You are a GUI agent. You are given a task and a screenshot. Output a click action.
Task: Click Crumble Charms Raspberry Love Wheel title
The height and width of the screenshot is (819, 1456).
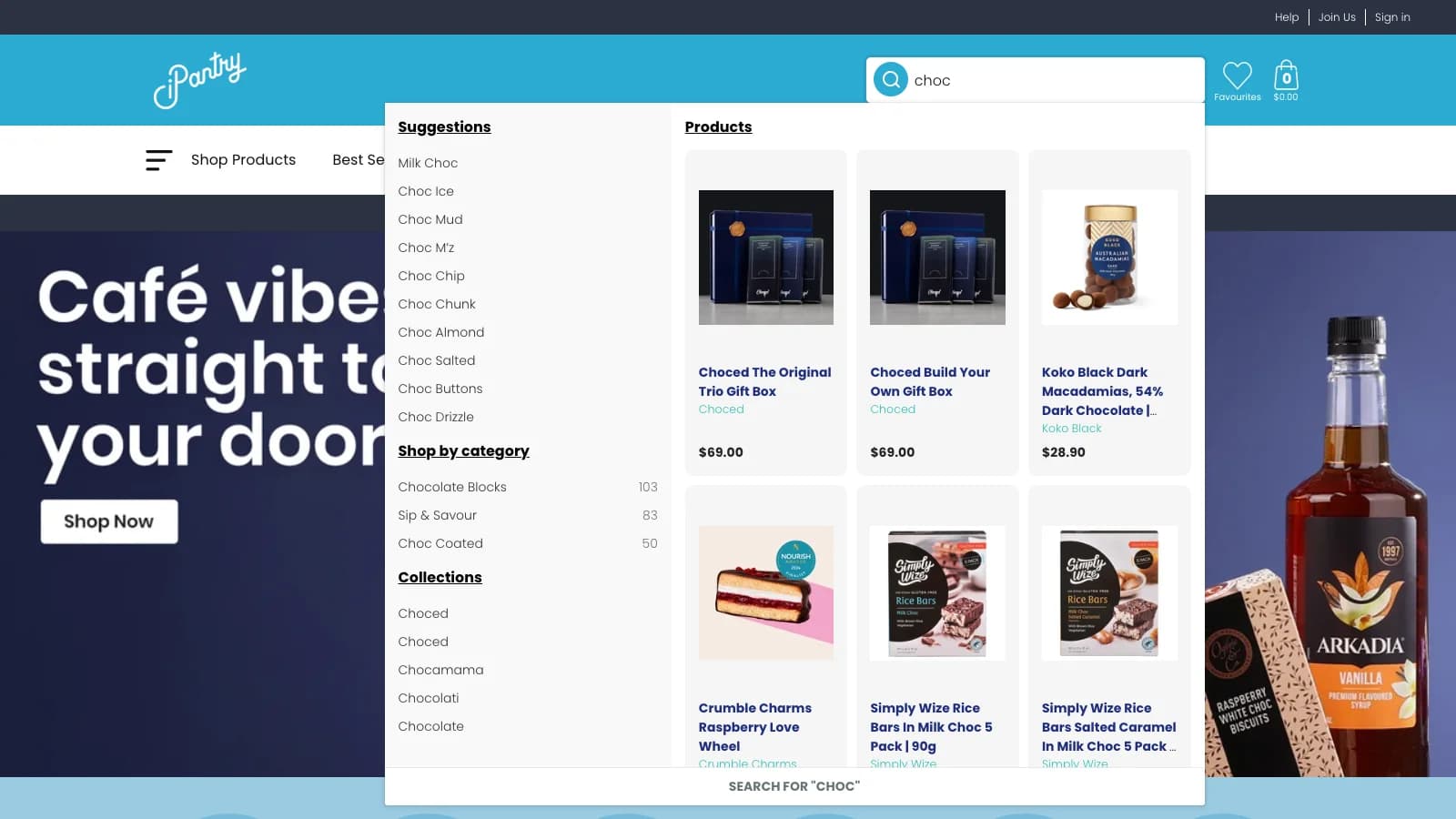pos(755,727)
